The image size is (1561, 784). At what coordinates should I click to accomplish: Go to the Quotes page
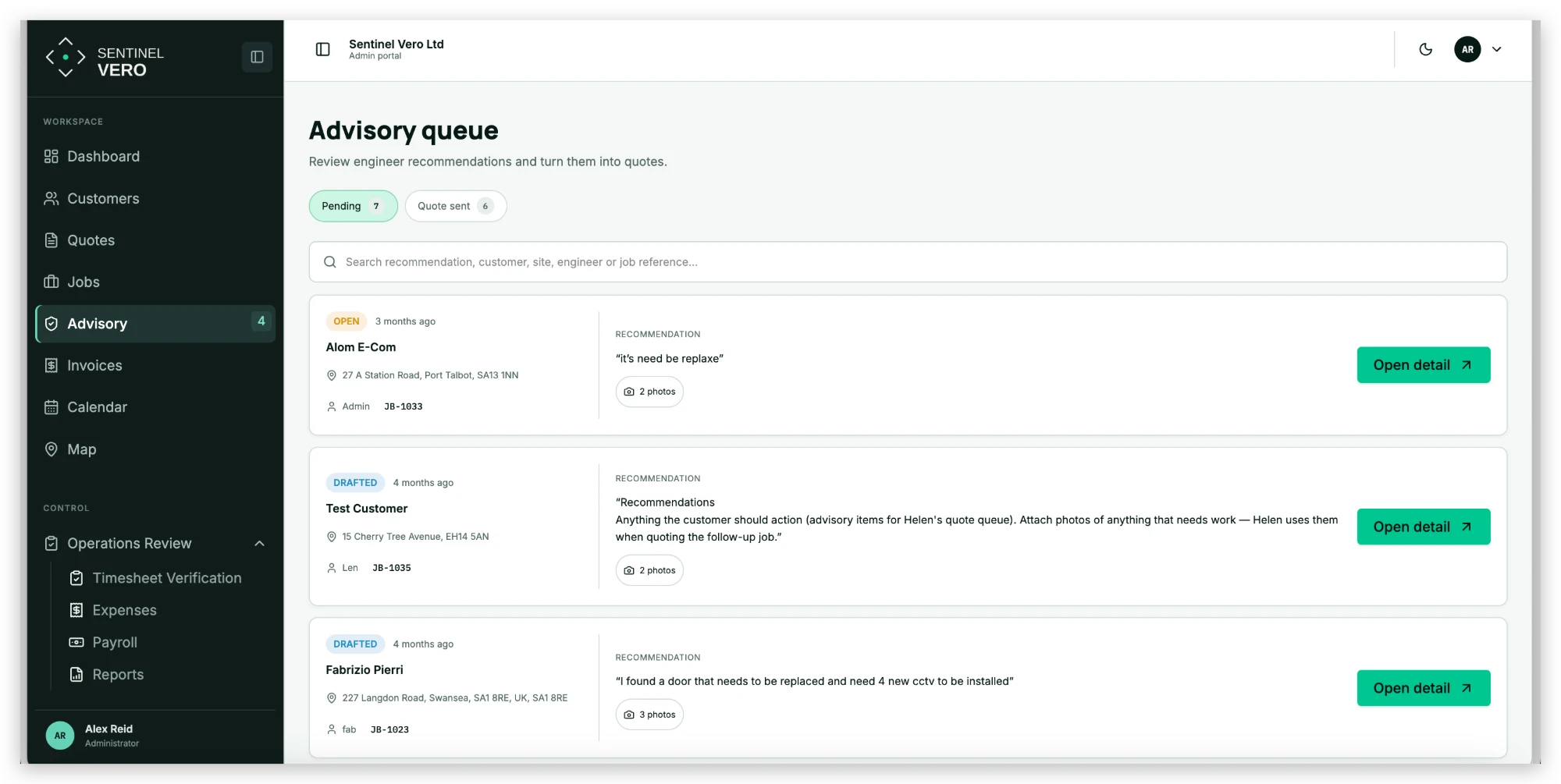pos(155,240)
